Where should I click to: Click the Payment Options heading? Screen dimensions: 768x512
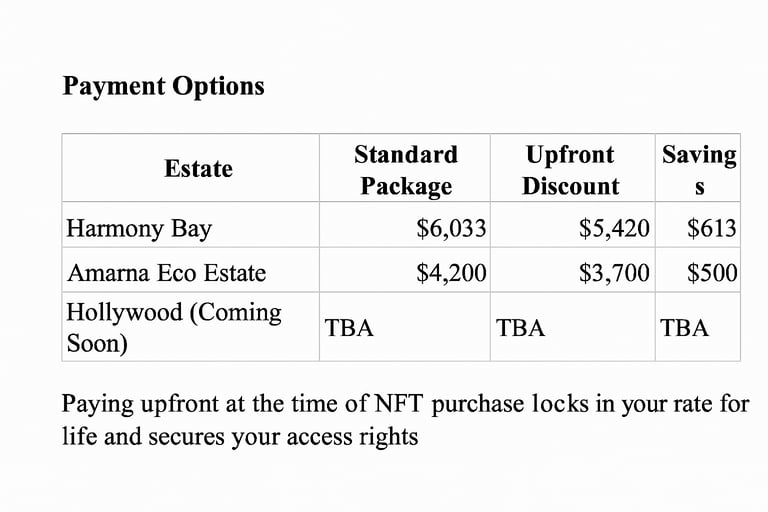(x=163, y=86)
